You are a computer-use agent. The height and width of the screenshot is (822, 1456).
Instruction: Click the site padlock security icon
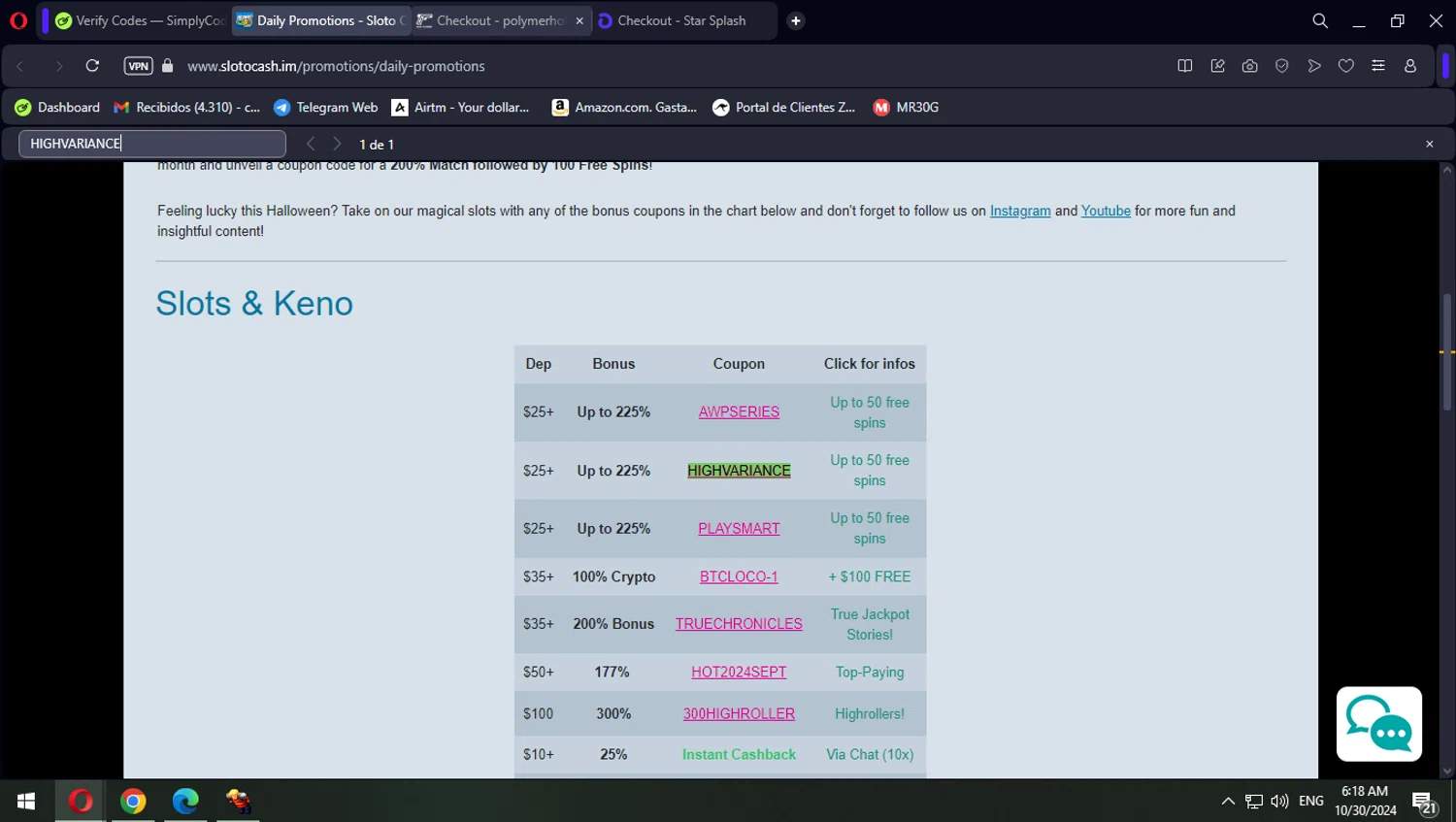coord(167,66)
